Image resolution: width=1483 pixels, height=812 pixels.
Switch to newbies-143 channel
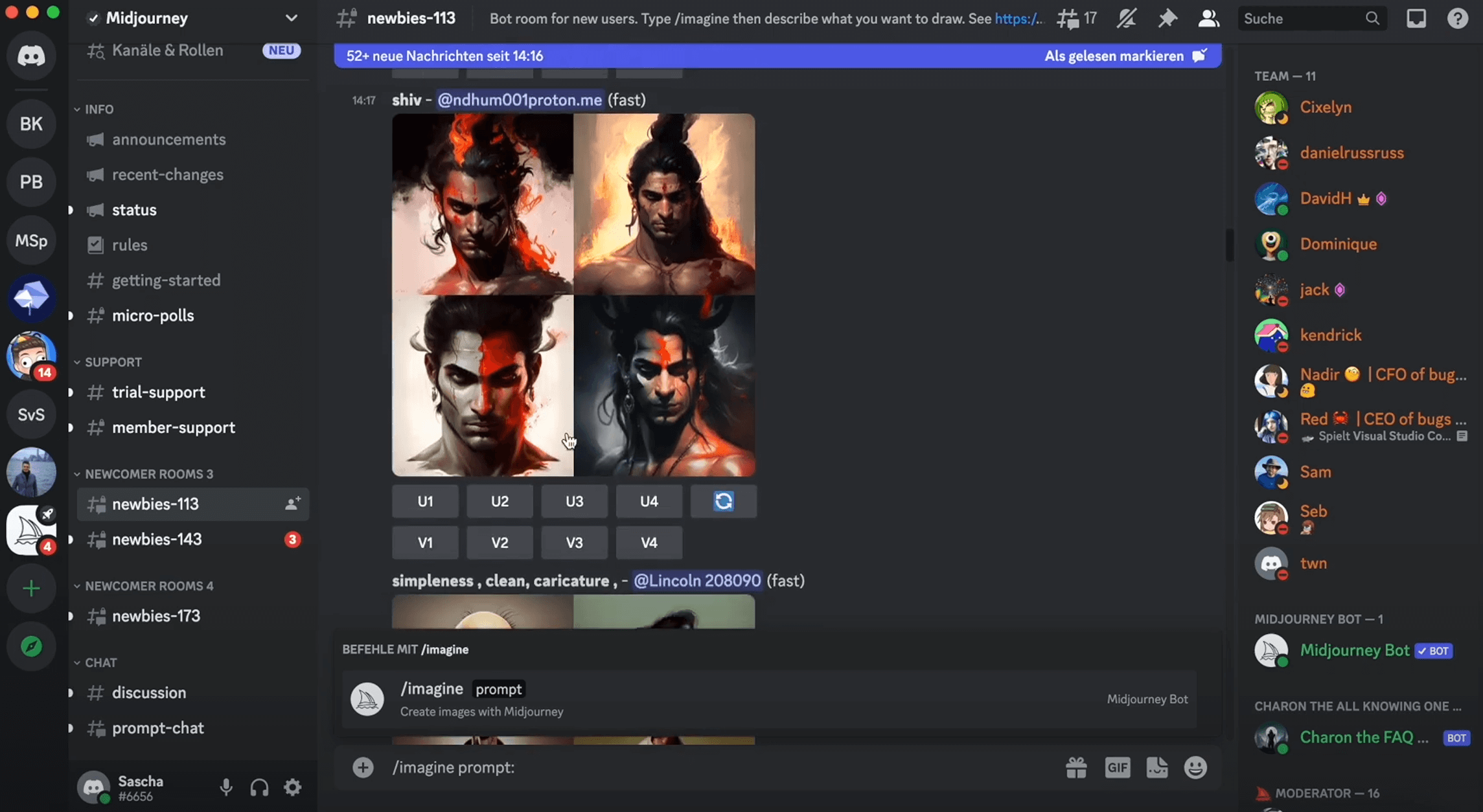(193, 539)
